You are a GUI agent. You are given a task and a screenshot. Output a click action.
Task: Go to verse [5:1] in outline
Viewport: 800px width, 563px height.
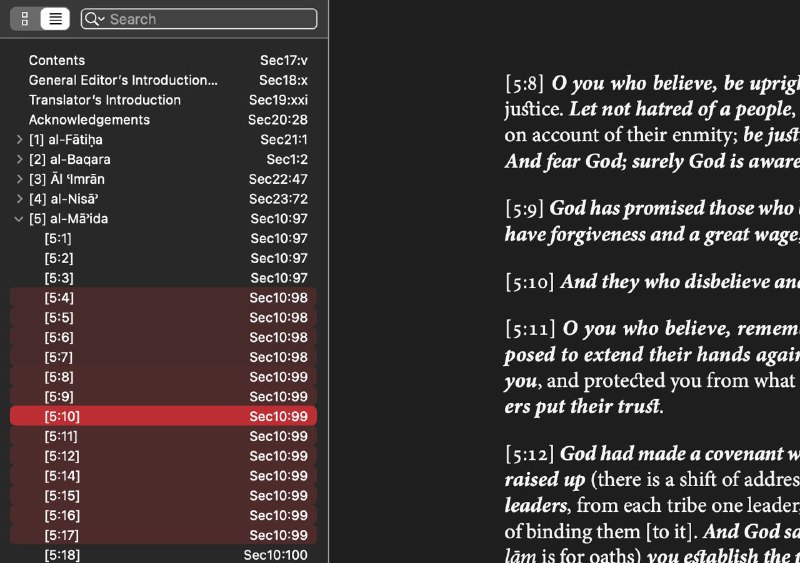coord(163,238)
